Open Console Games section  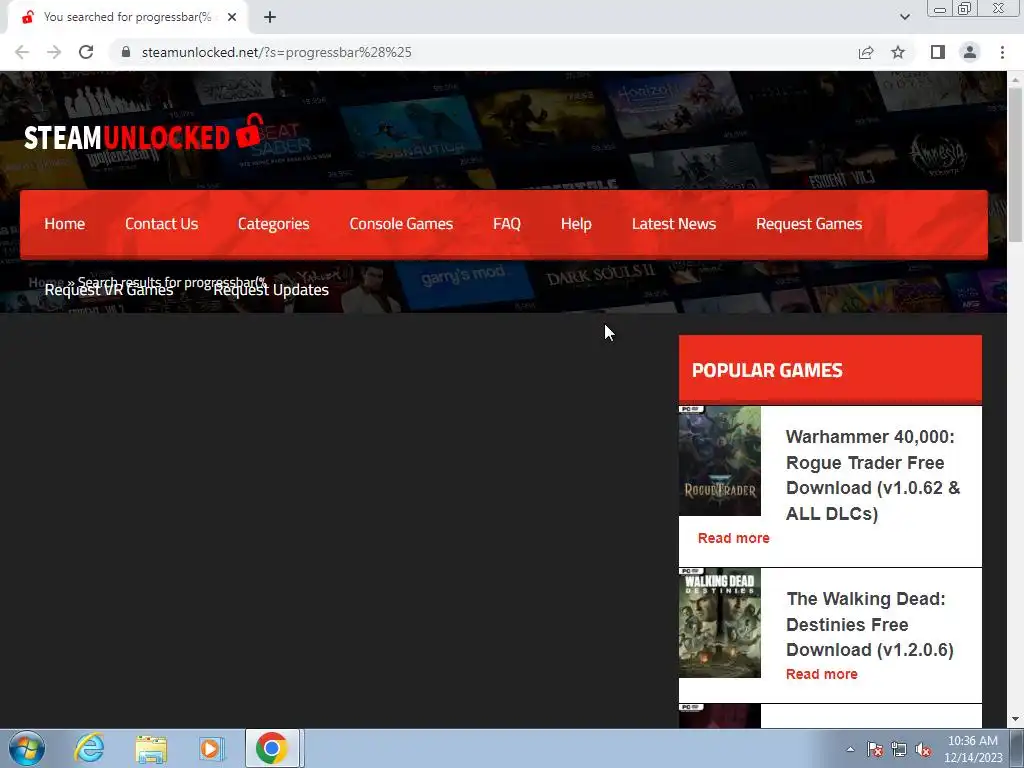click(401, 224)
